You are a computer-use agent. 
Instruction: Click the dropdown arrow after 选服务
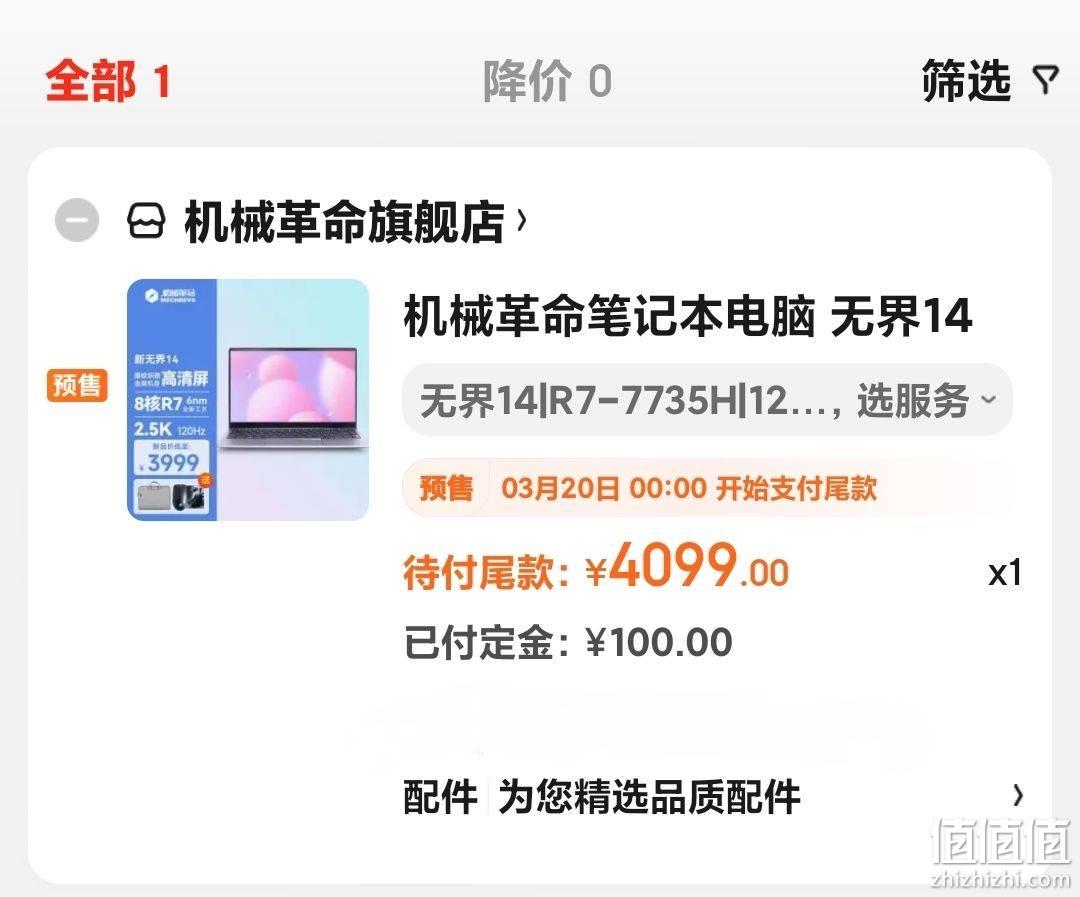(988, 400)
